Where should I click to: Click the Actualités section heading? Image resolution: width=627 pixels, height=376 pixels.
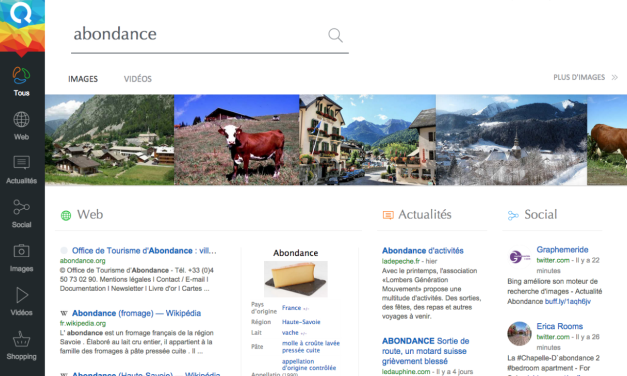point(425,214)
